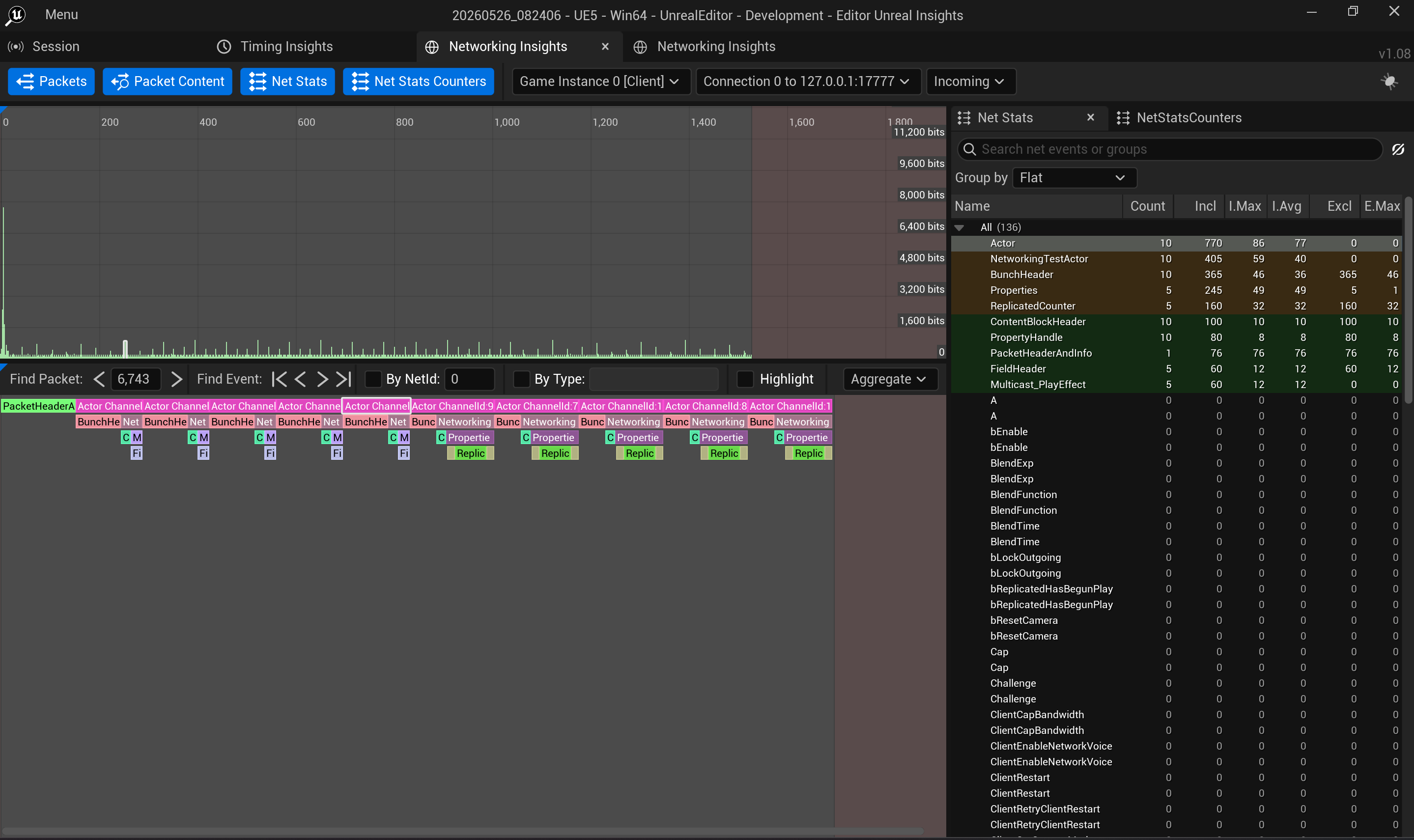1414x840 pixels.
Task: Open the Incoming direction dropdown
Action: (970, 82)
